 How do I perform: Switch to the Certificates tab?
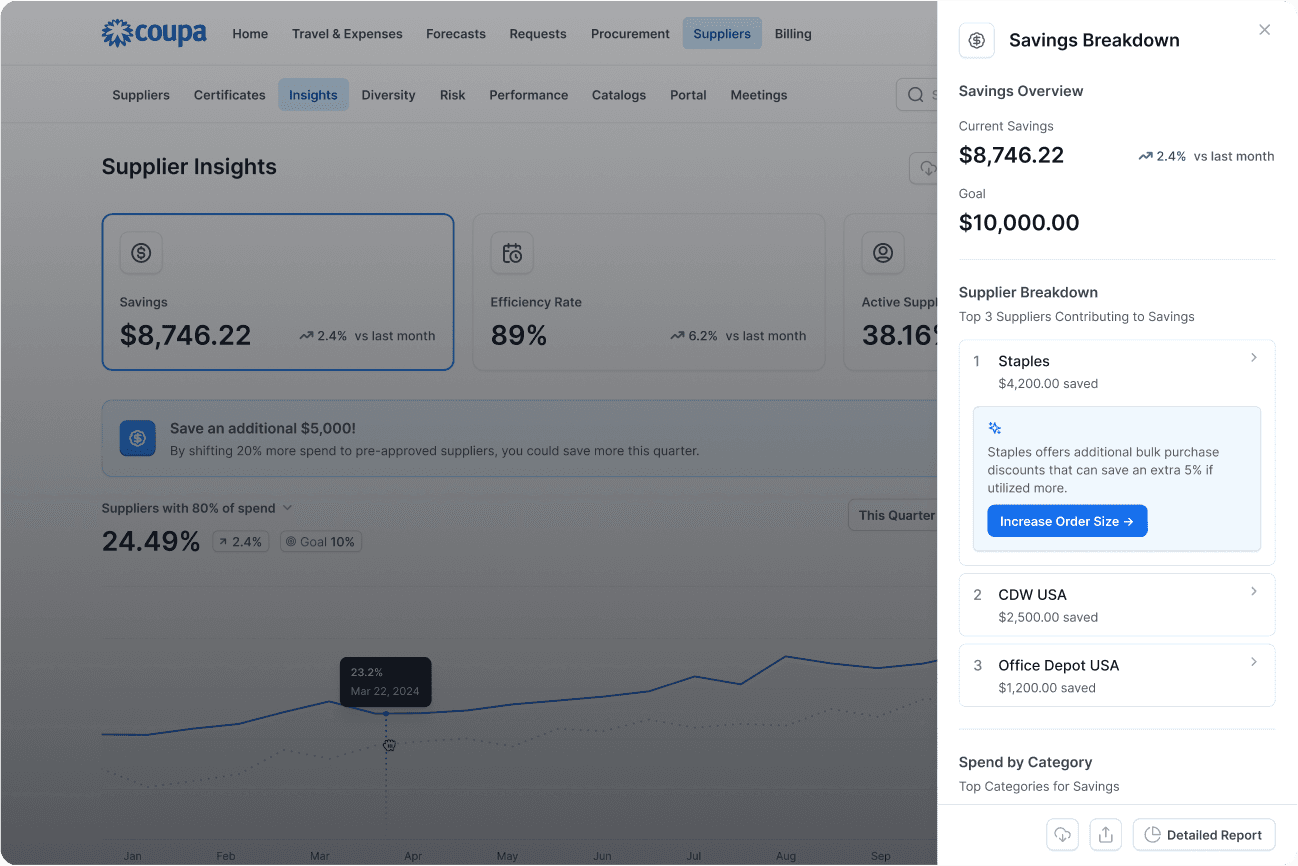tap(230, 95)
